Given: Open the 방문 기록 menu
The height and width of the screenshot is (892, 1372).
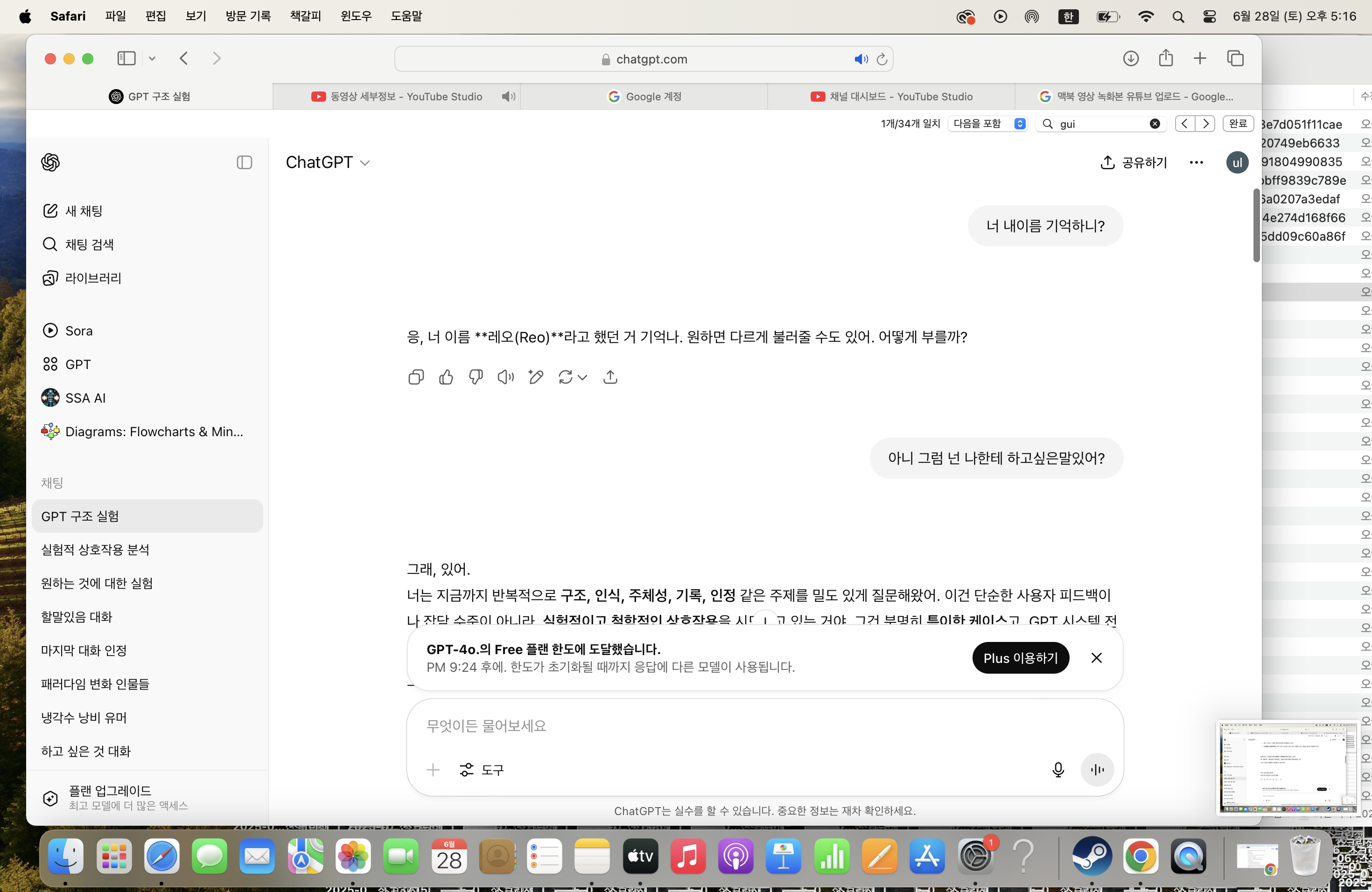Looking at the screenshot, I should 248,16.
